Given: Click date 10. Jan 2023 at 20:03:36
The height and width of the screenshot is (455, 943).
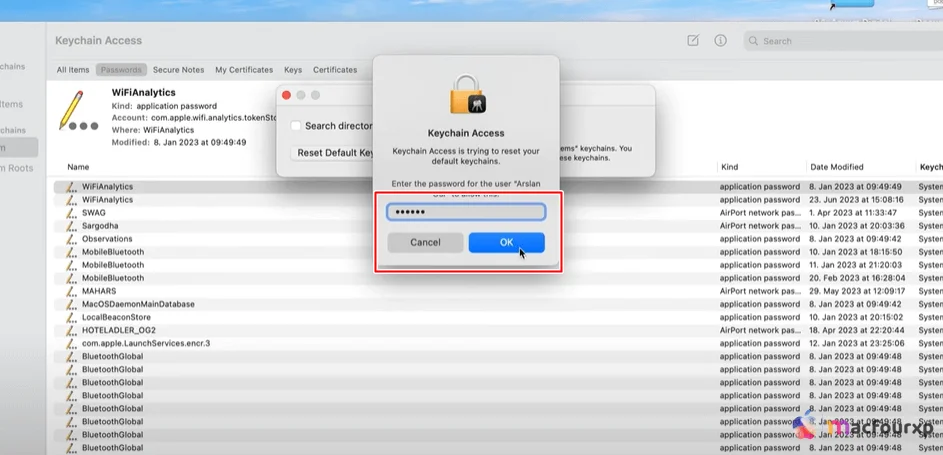Looking at the screenshot, I should [x=857, y=226].
